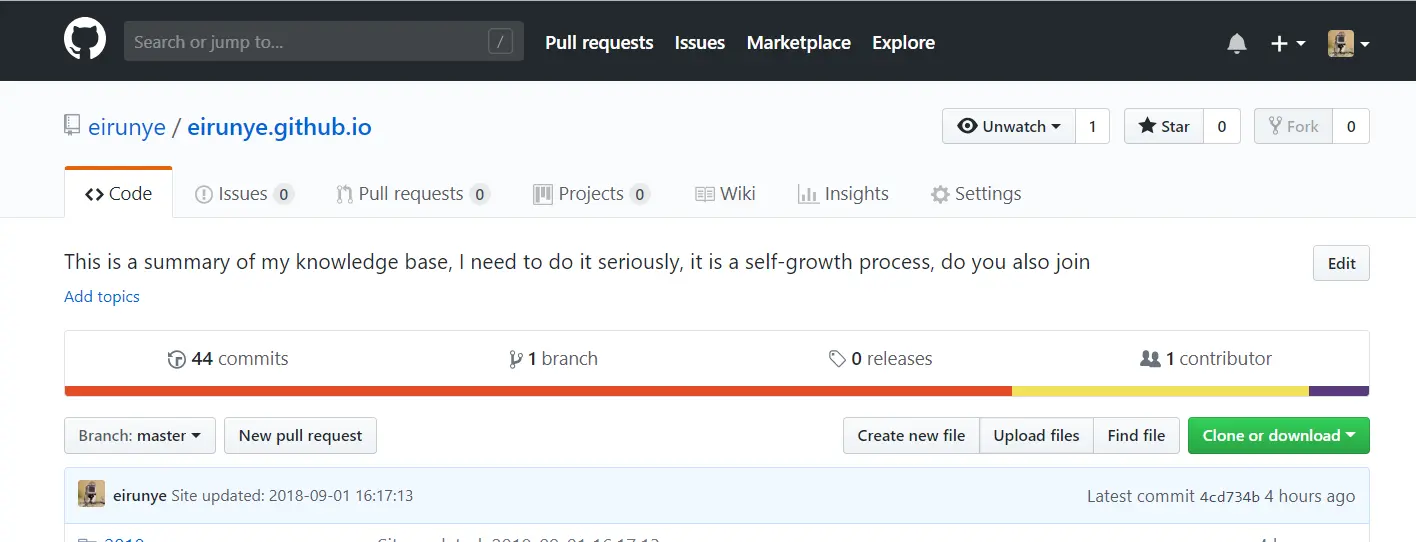Click the purple language bar segment
The image size is (1416, 542).
click(1339, 391)
